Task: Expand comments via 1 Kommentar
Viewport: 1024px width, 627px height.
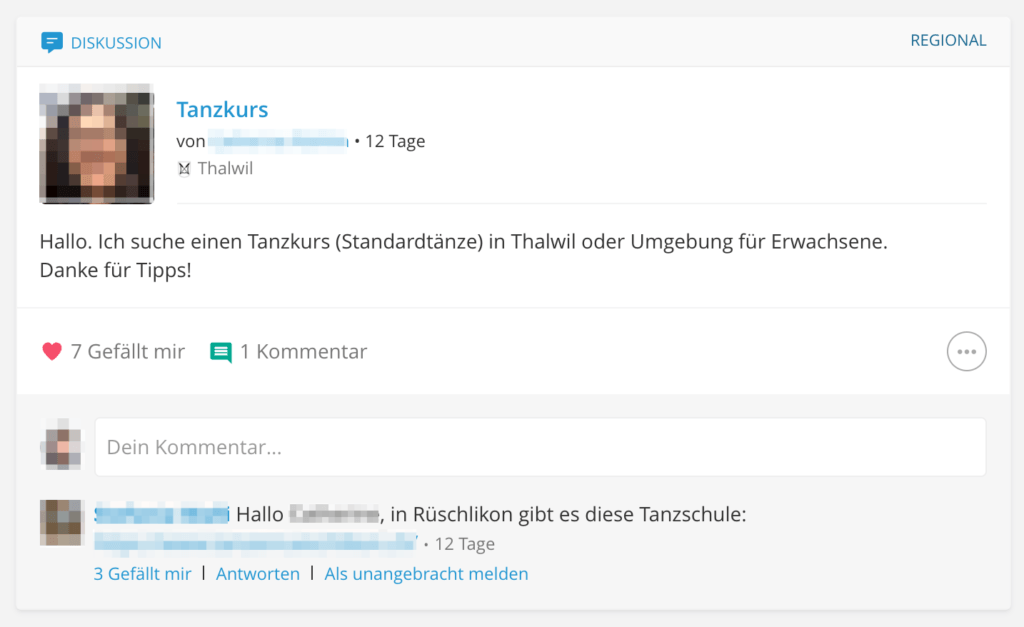Action: [x=304, y=351]
